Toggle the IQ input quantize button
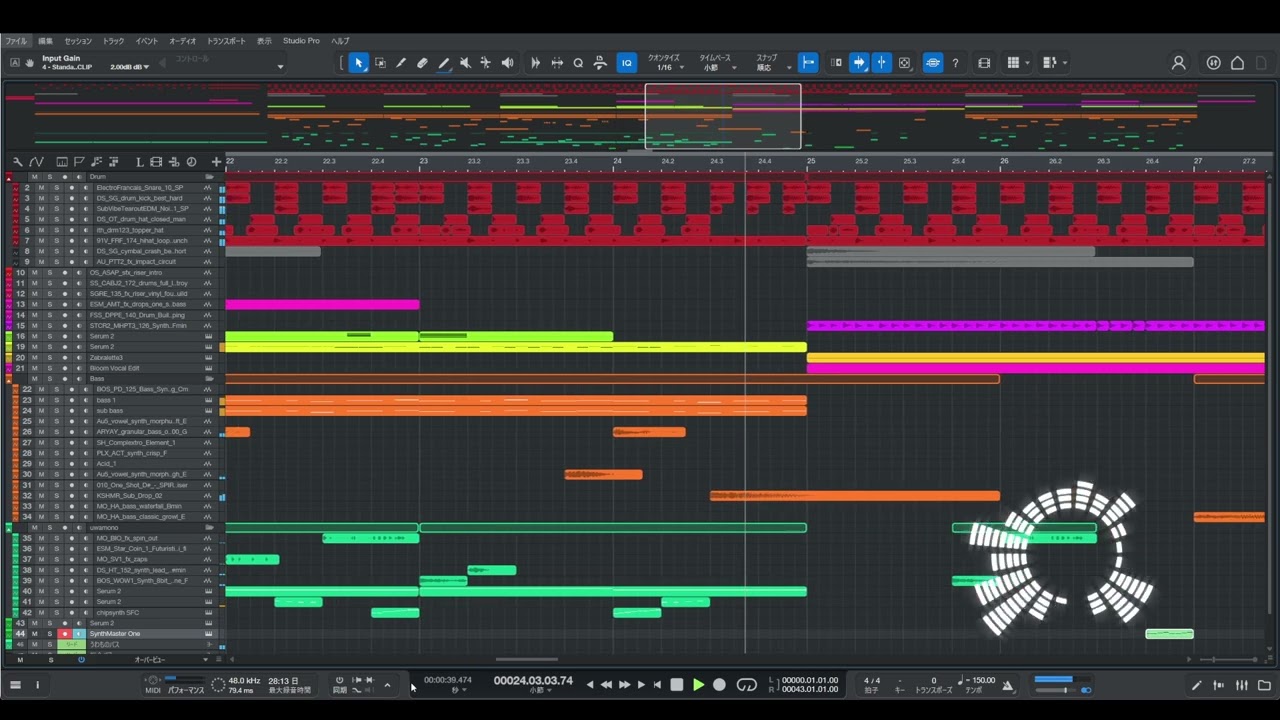The image size is (1280, 720). click(x=627, y=63)
